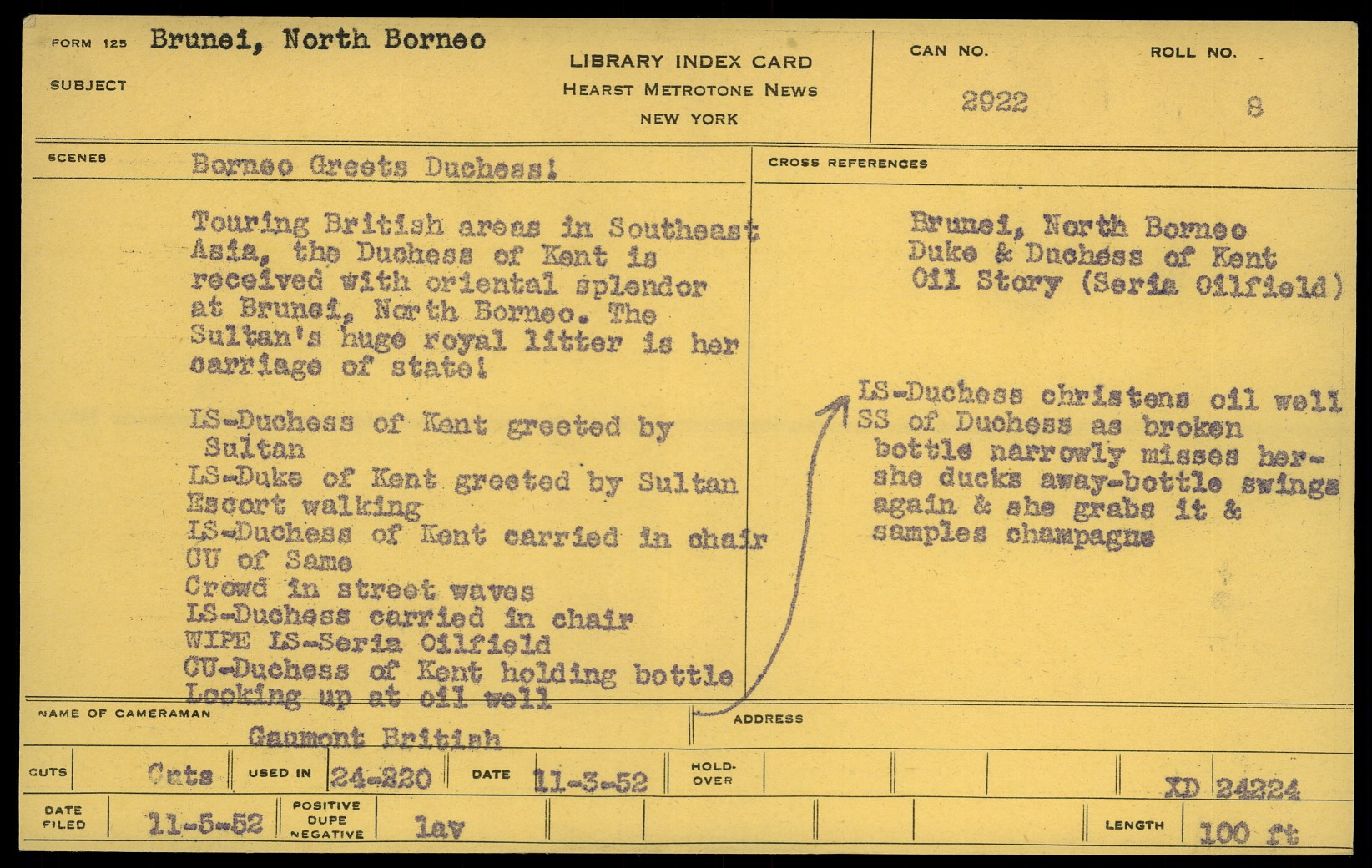Click the Length value 100 ft
This screenshot has height=868, width=1372.
pos(1248,832)
